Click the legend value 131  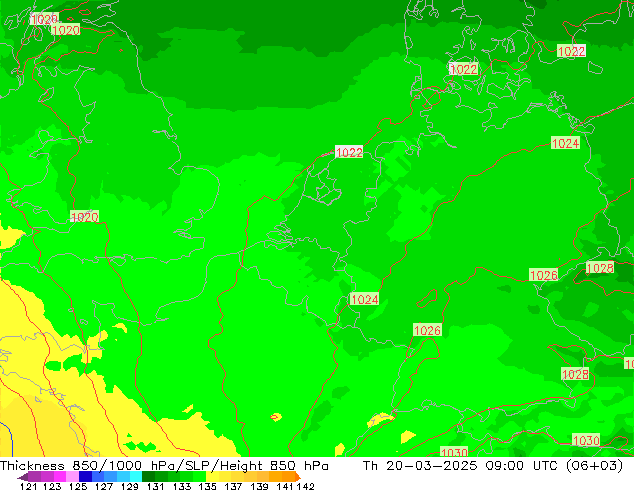[156, 486]
